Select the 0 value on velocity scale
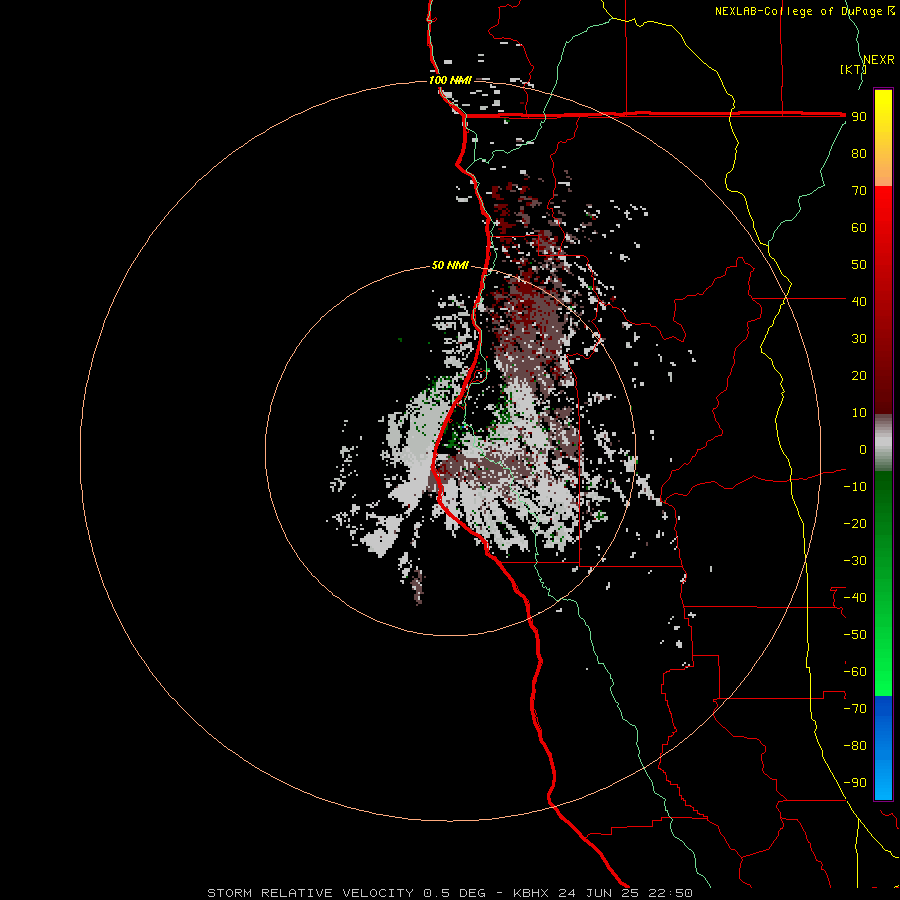The width and height of the screenshot is (900, 900). (863, 450)
